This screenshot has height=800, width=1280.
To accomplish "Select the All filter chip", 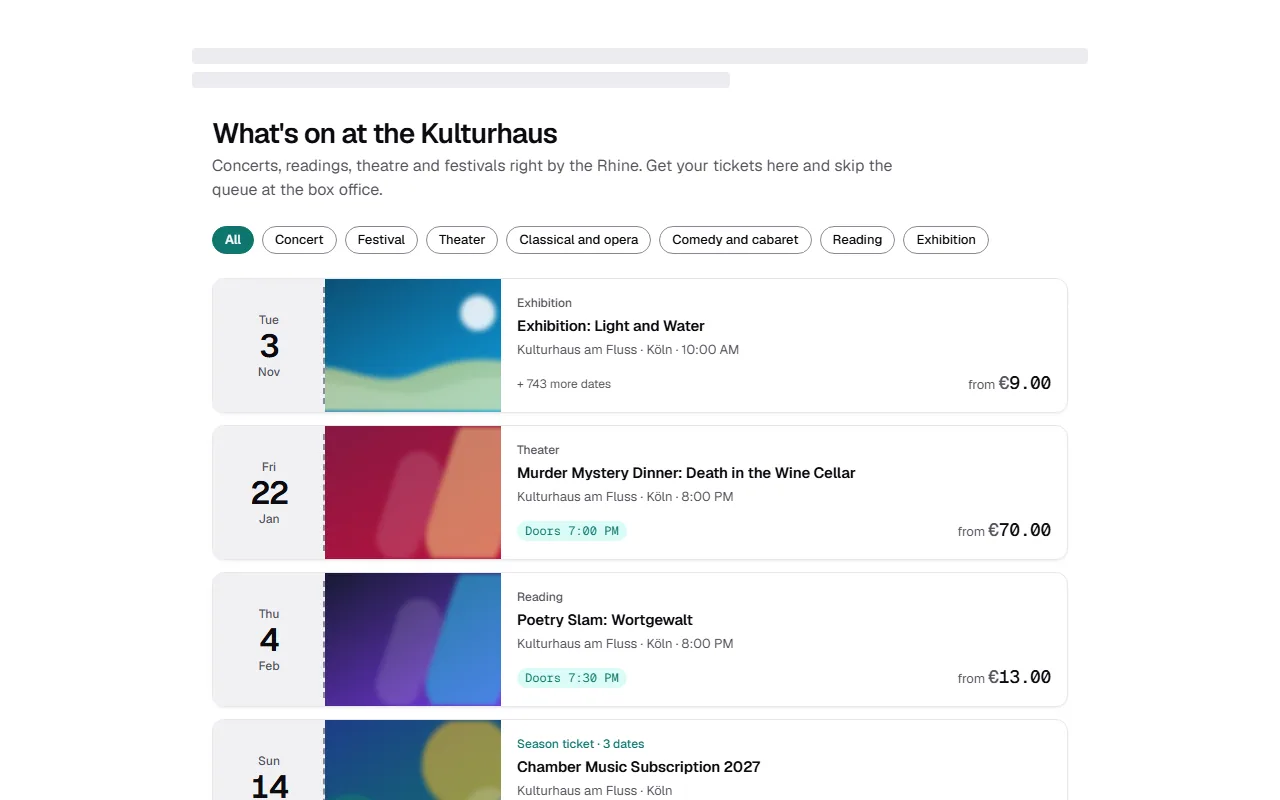I will coord(233,240).
